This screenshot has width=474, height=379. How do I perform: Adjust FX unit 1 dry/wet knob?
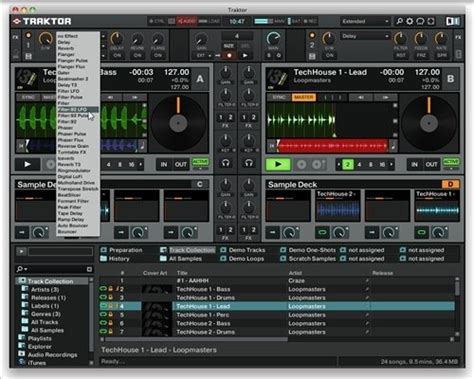pyautogui.click(x=45, y=39)
